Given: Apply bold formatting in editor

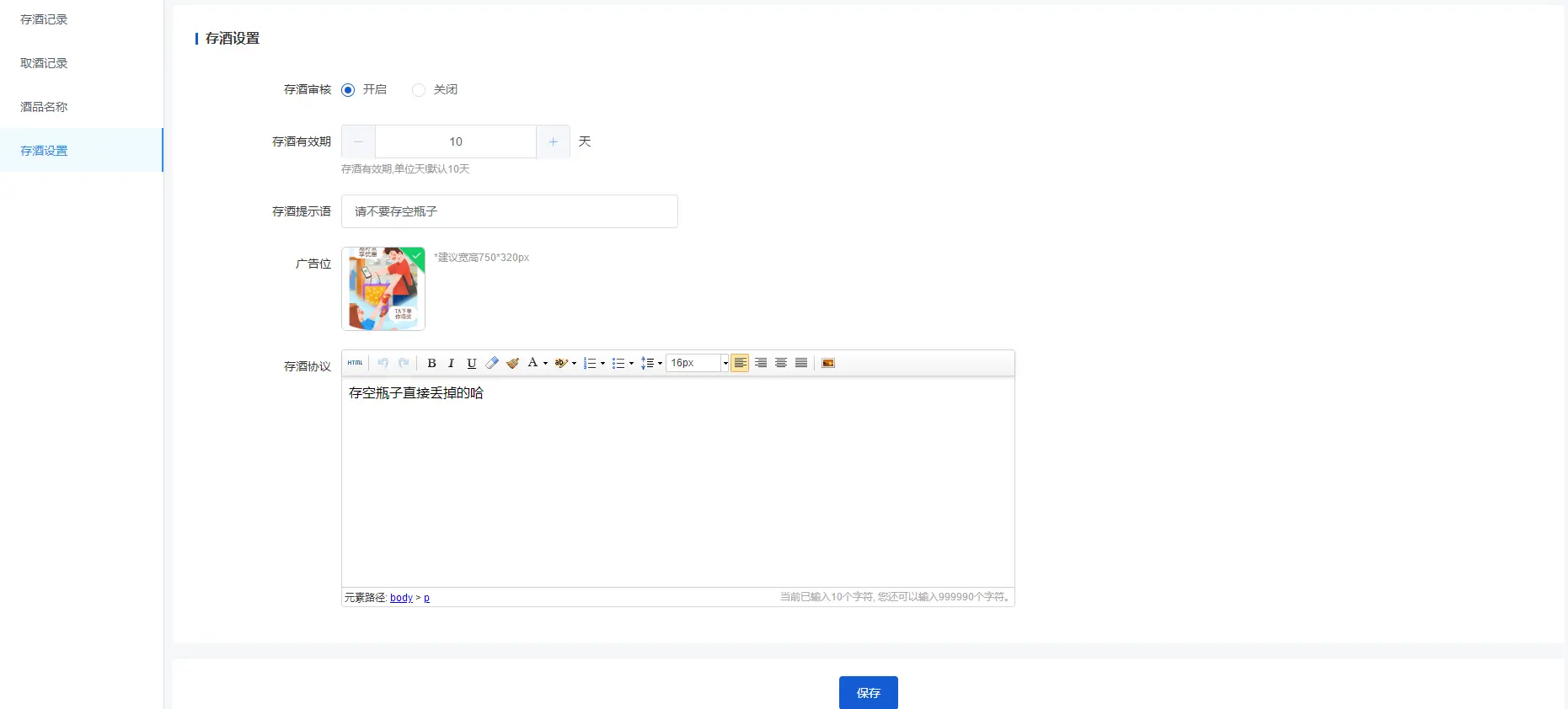Looking at the screenshot, I should click(431, 363).
